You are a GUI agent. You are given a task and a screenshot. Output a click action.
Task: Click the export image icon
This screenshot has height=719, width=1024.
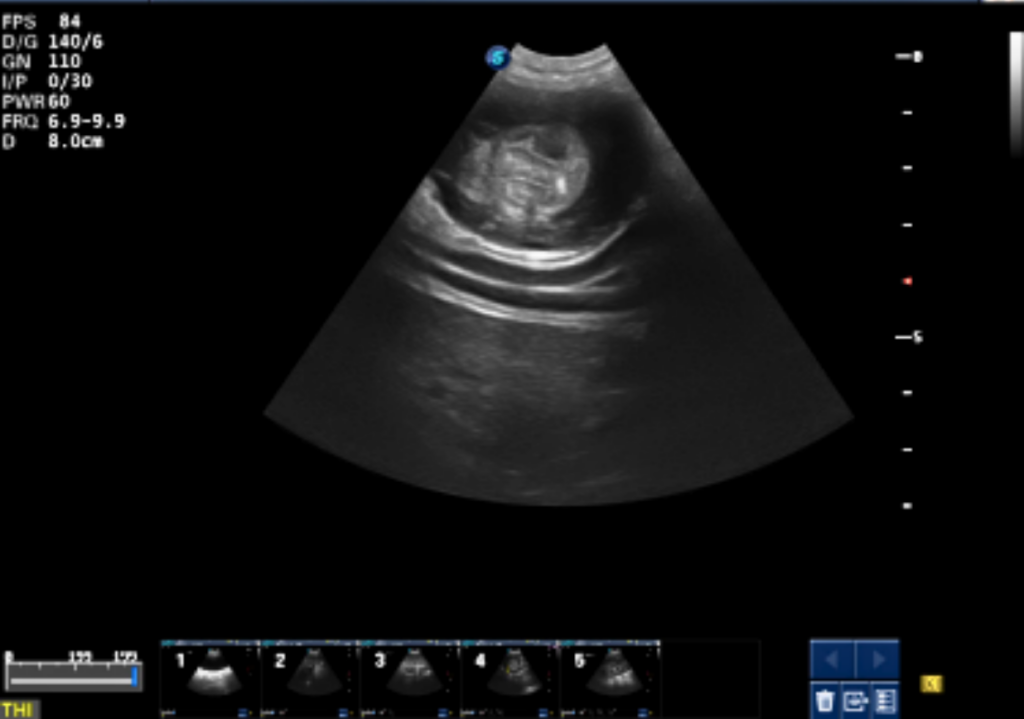[855, 701]
